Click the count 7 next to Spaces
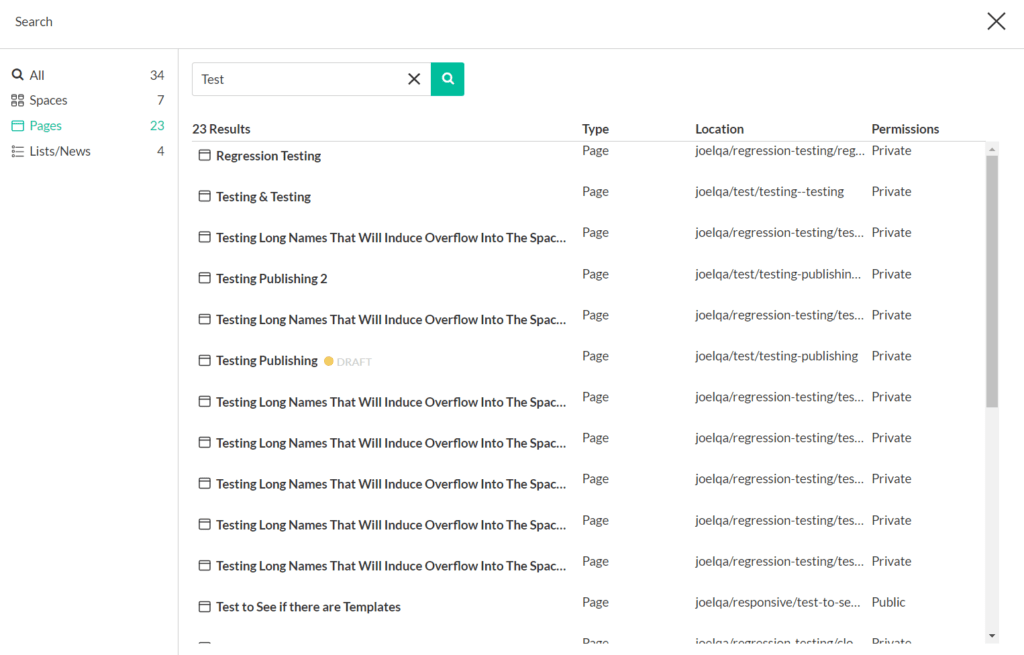1024x655 pixels. pyautogui.click(x=161, y=100)
